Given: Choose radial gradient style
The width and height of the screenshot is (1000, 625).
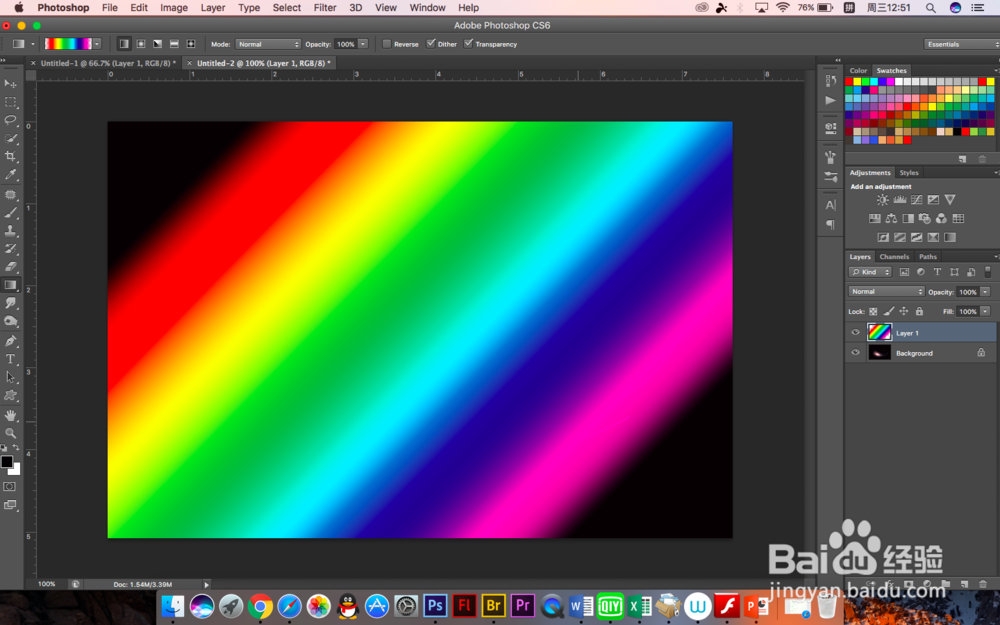Looking at the screenshot, I should click(141, 44).
